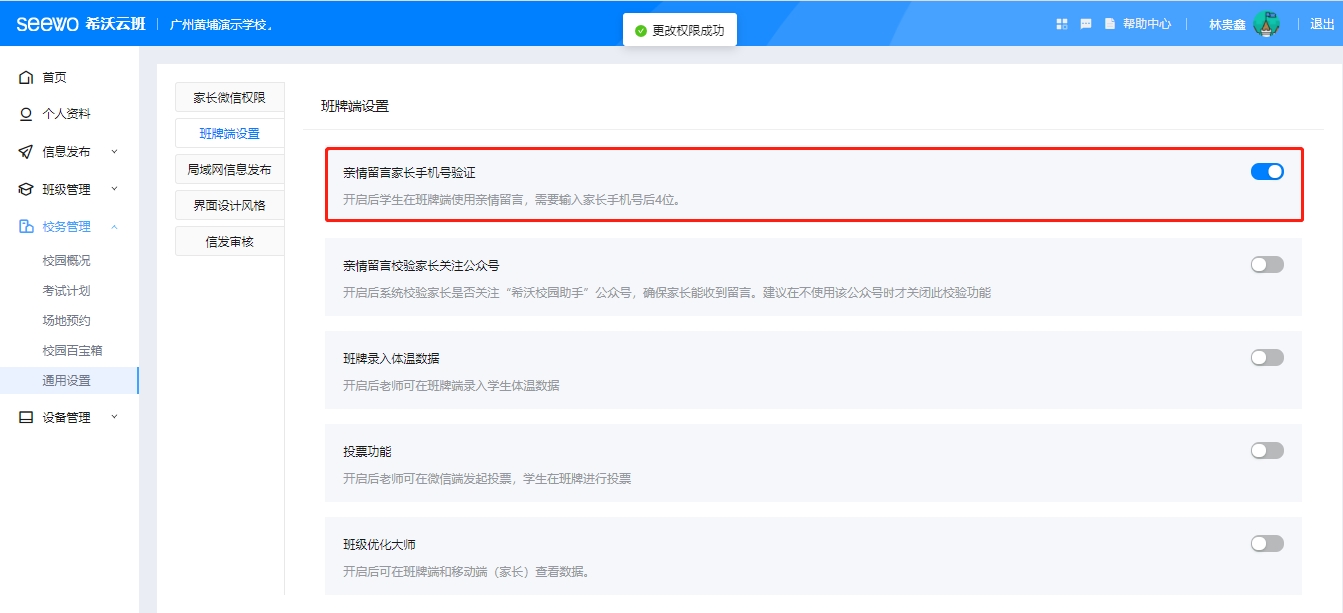1343x613 pixels.
Task: Select the 班牌端设置 tab
Action: [x=230, y=133]
